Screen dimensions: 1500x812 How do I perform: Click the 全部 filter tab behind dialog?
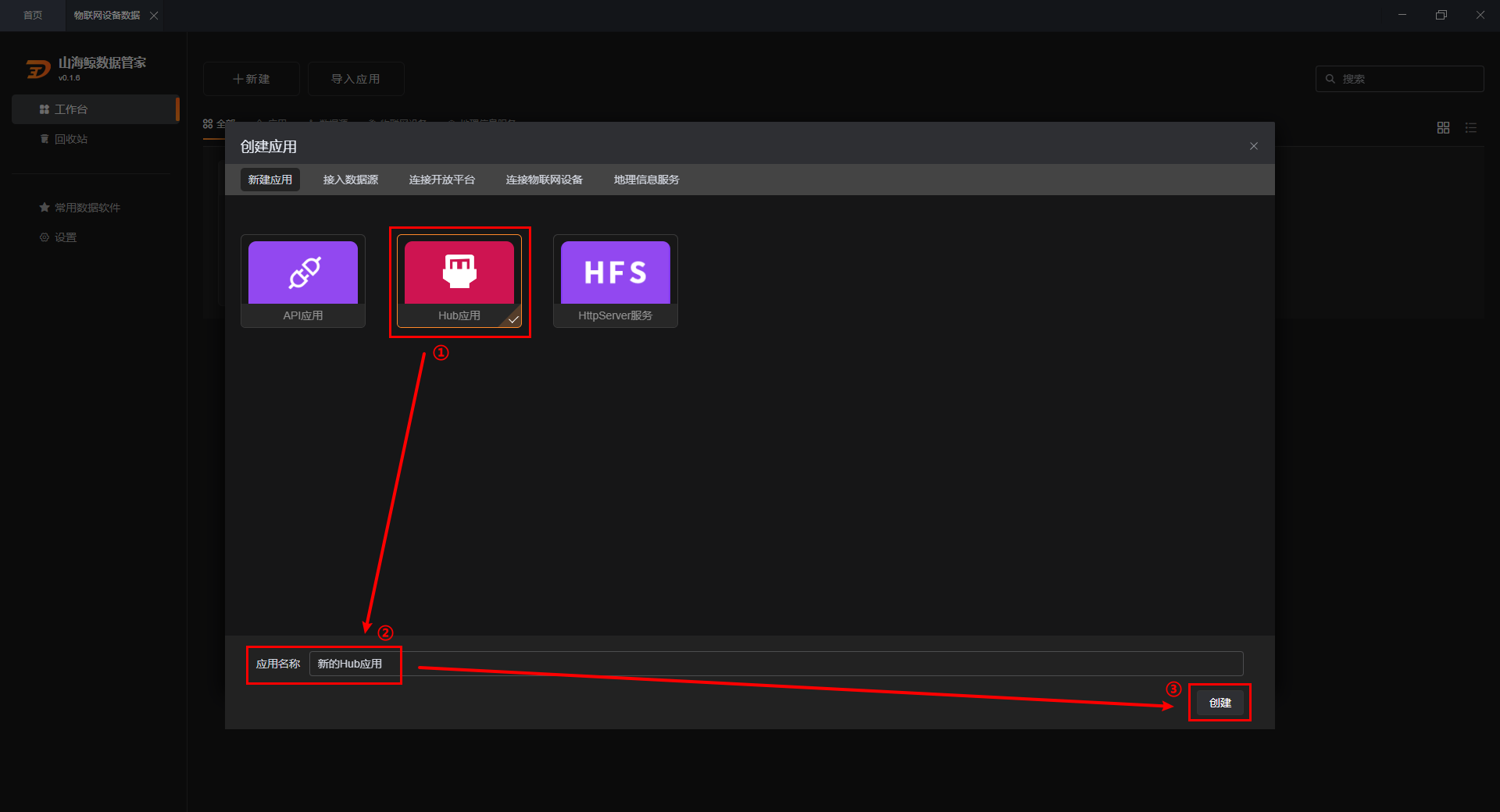220,124
